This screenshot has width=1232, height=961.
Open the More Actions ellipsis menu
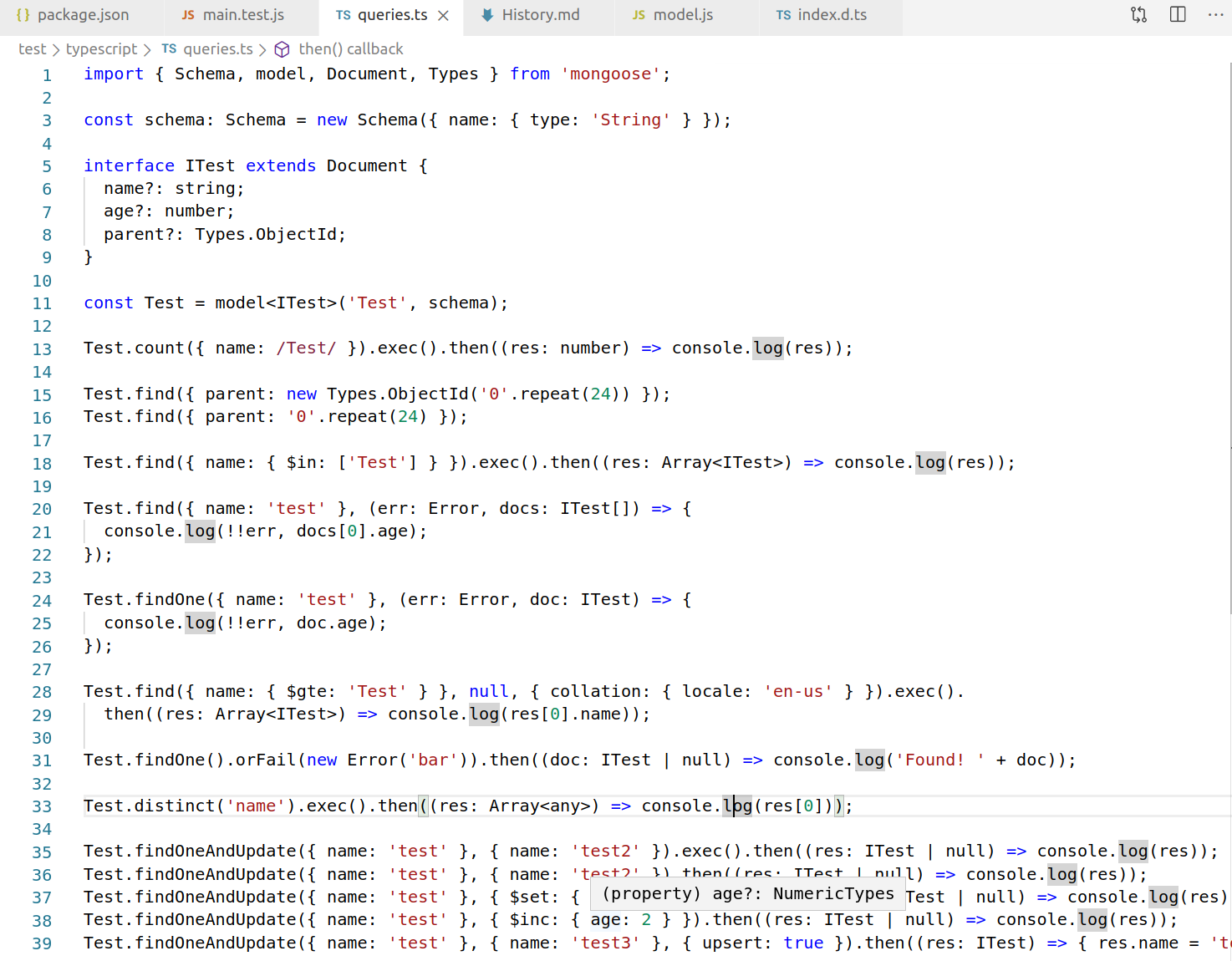[1215, 14]
